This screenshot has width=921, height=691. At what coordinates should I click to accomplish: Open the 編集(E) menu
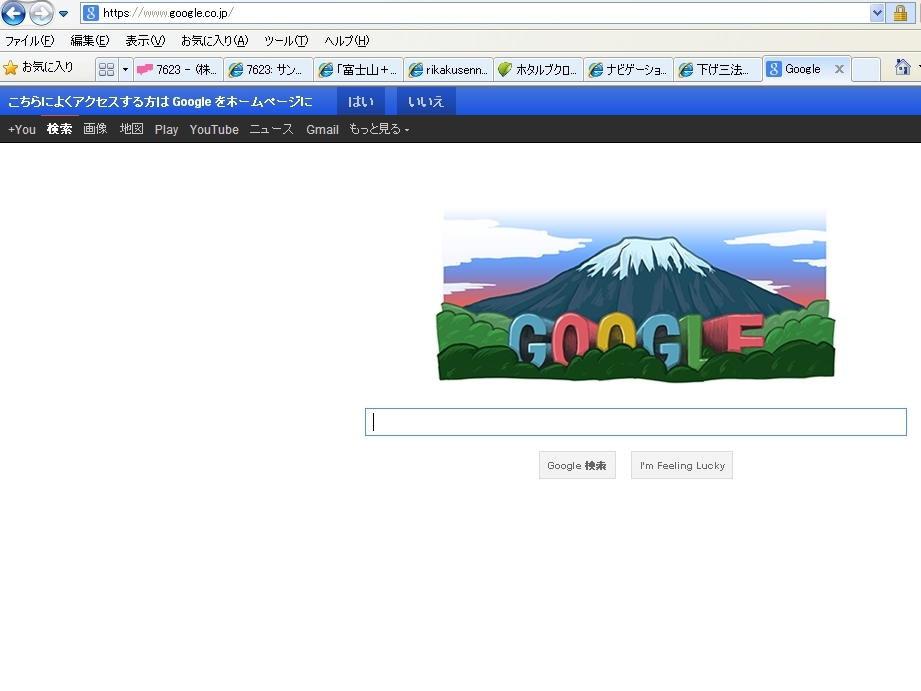(x=90, y=41)
